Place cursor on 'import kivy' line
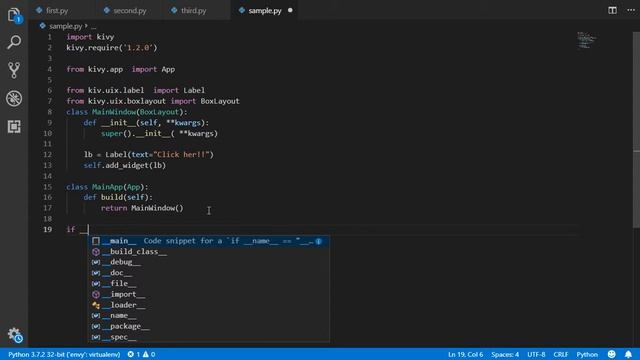Image resolution: width=640 pixels, height=360 pixels. coord(90,37)
